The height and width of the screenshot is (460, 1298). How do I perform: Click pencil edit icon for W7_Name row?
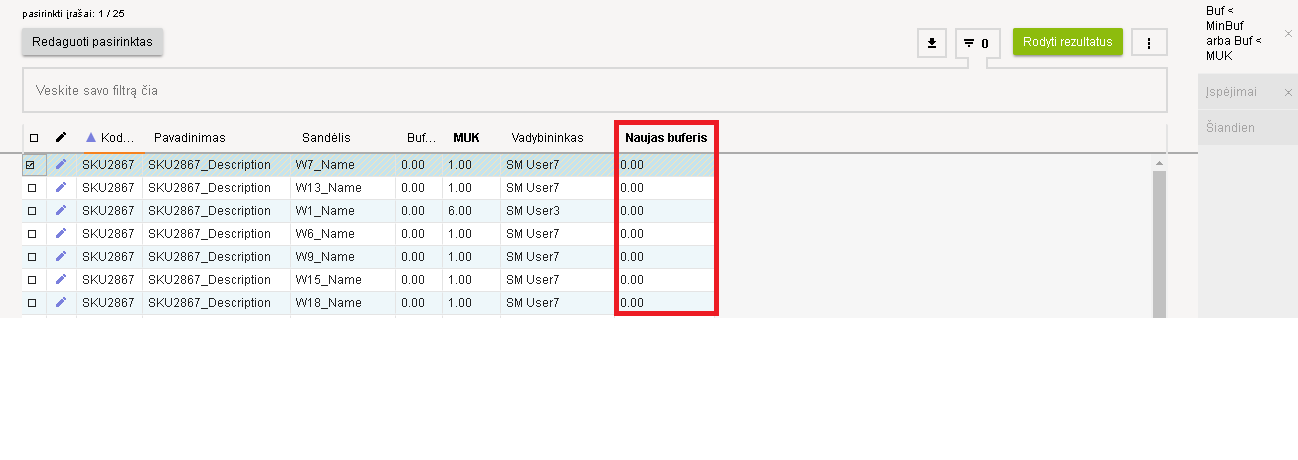60,164
